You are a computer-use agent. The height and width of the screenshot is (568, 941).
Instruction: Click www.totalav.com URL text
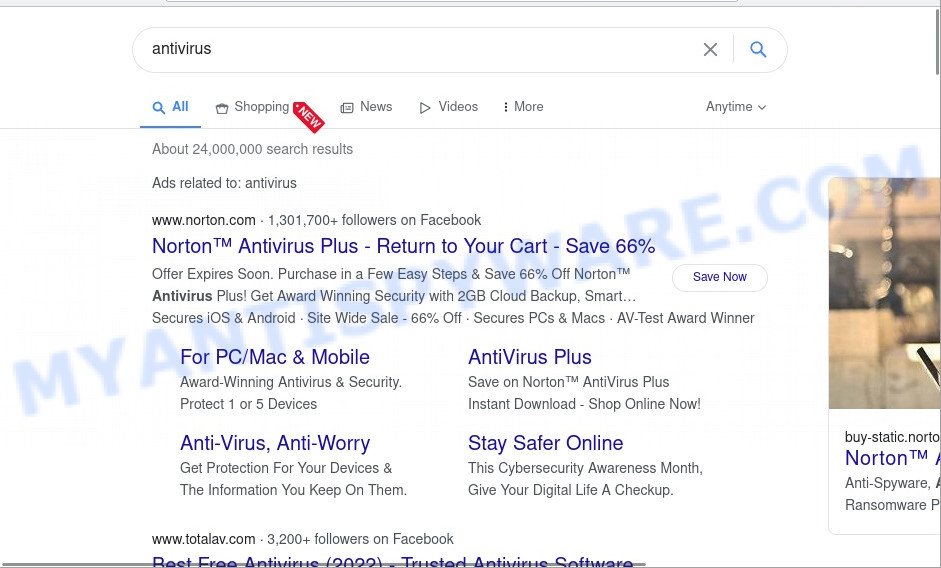(x=203, y=539)
